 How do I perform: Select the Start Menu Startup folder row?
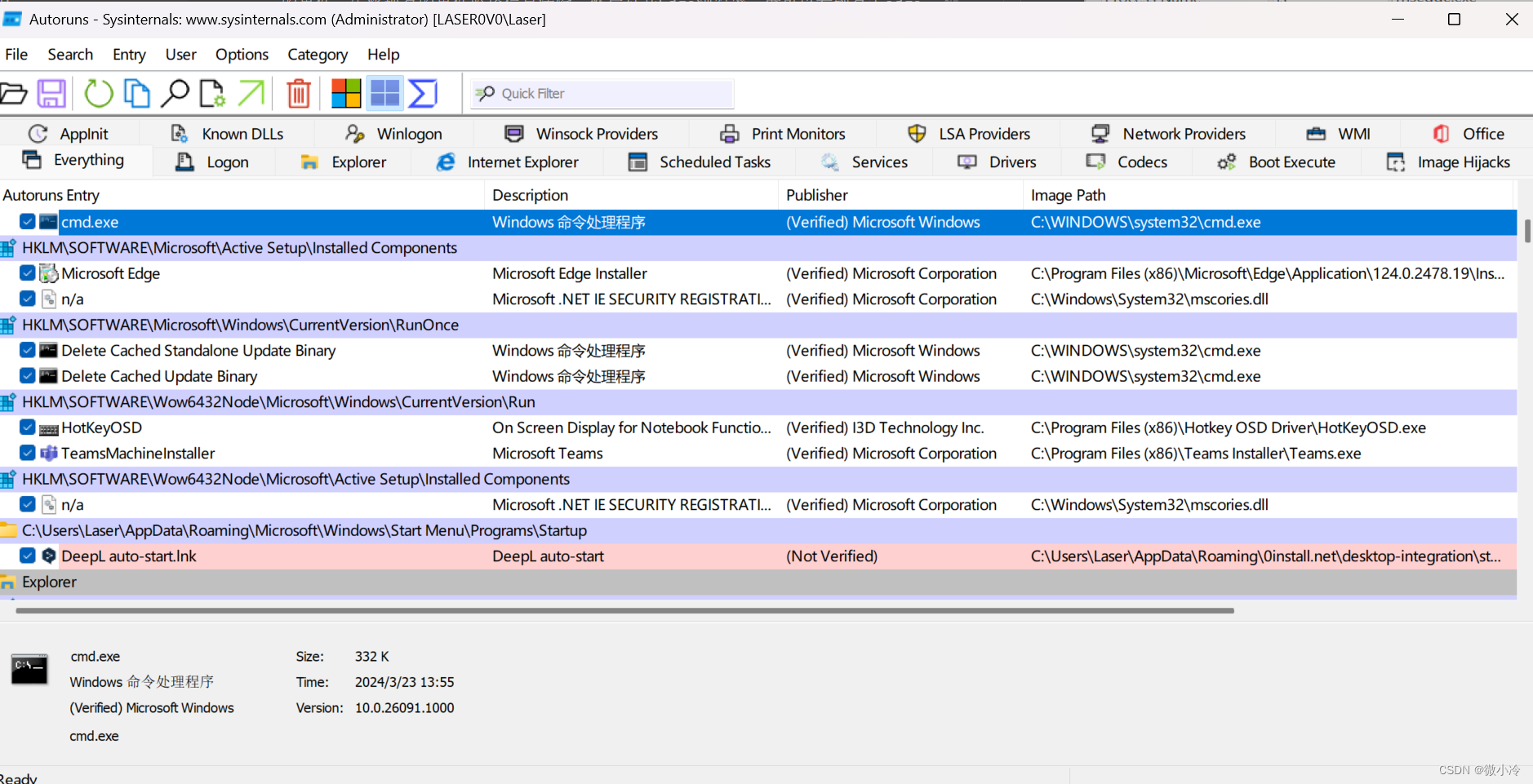[758, 530]
